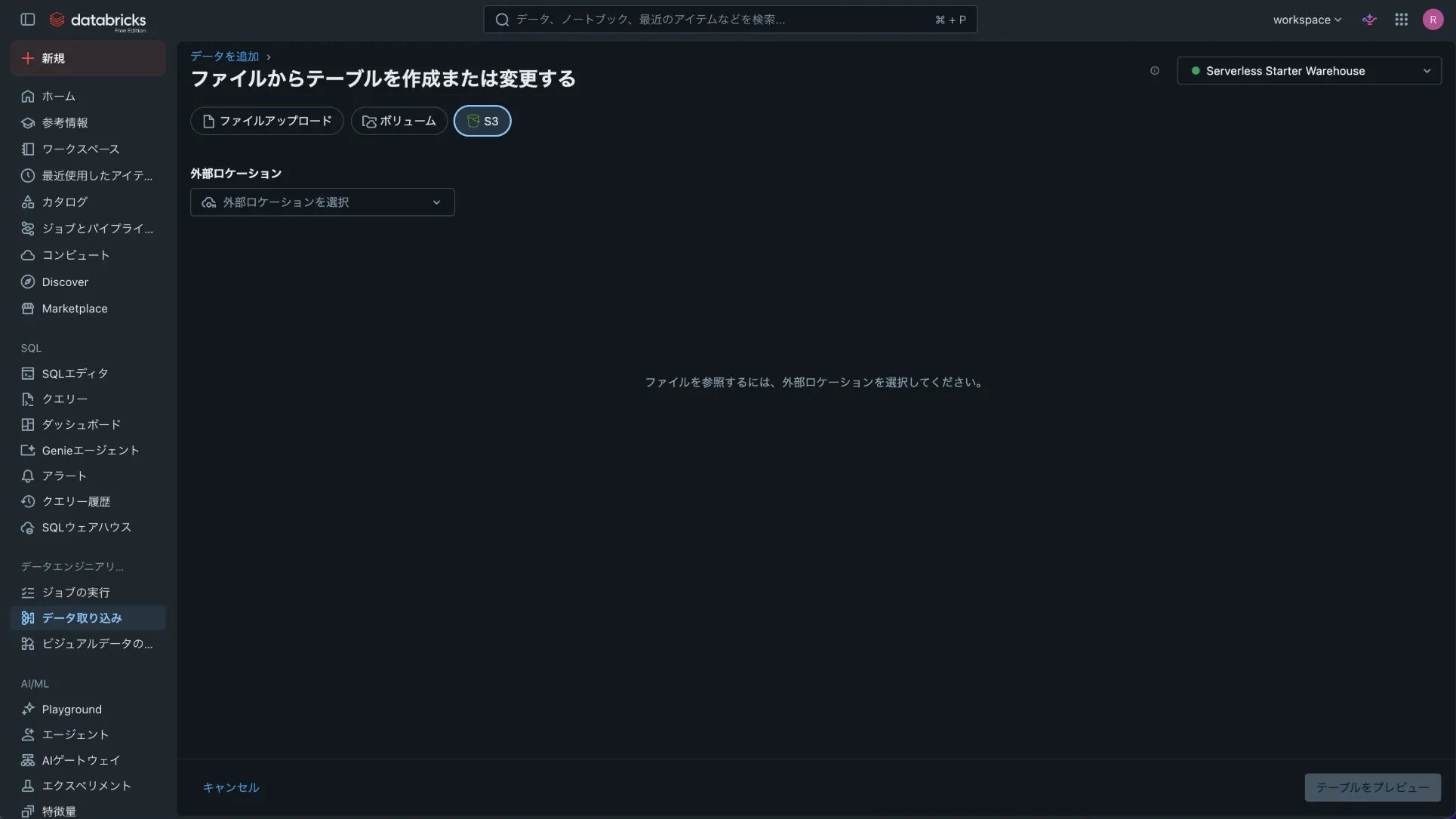Open ジョブとパイプライン in the sidebar
1456x819 pixels.
88,228
